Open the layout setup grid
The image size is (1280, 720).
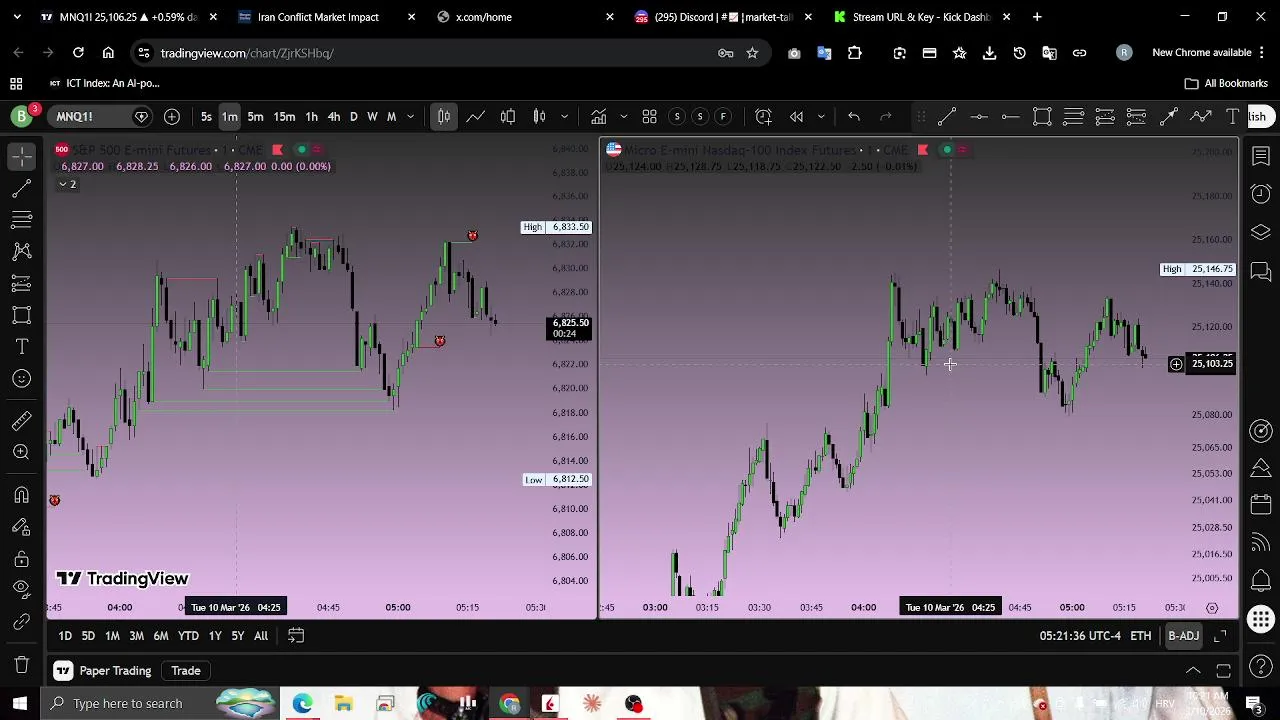coord(649,117)
